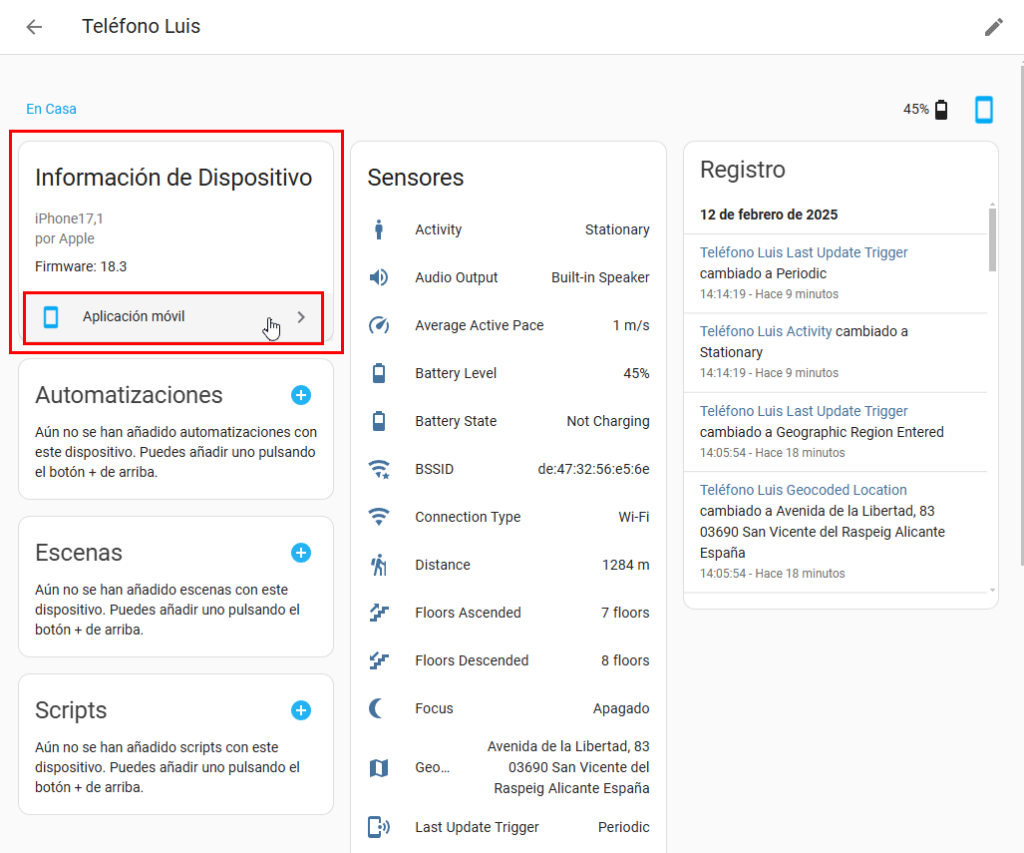Click the Audio Output speaker icon
This screenshot has height=853, width=1024.
point(379,278)
